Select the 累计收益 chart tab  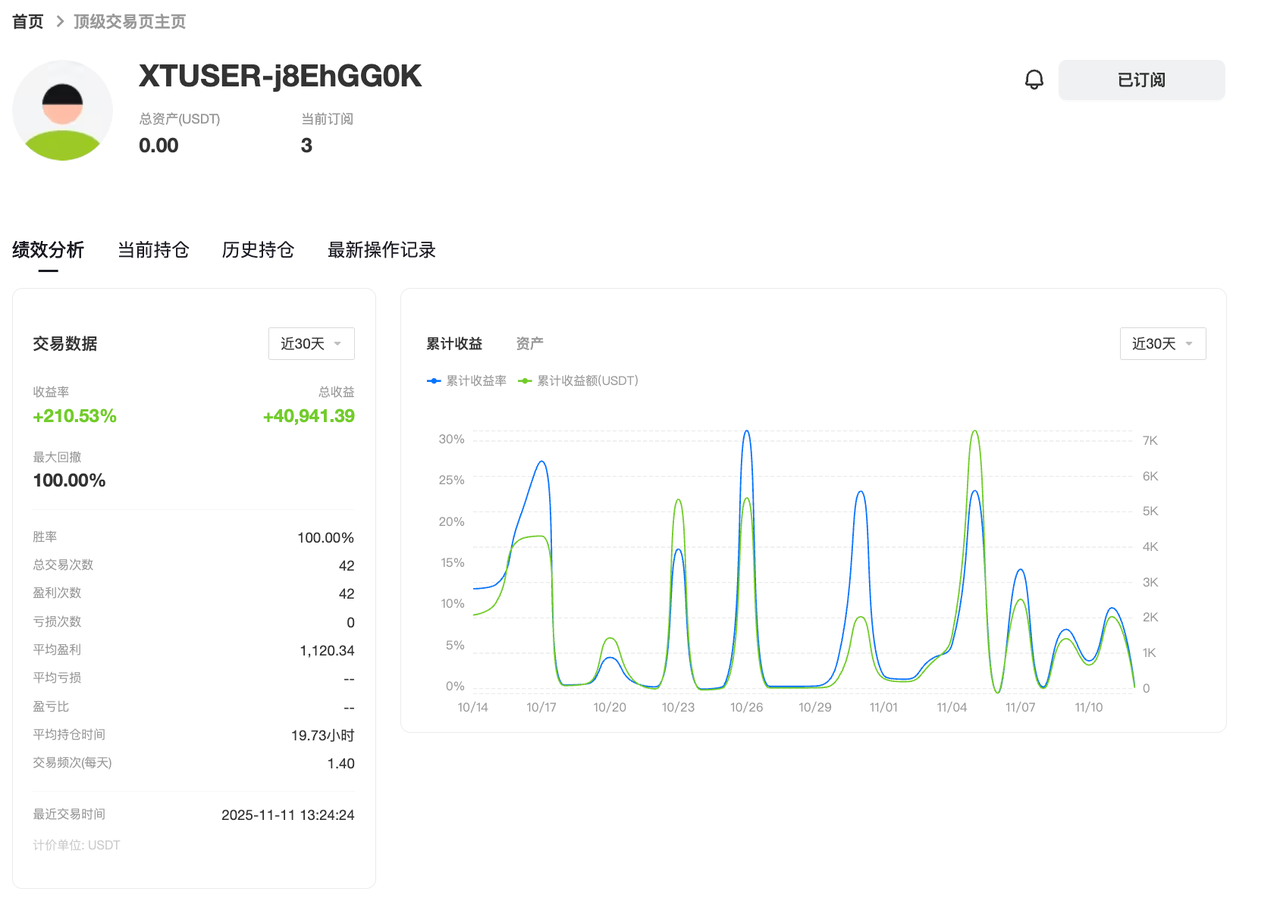point(454,344)
